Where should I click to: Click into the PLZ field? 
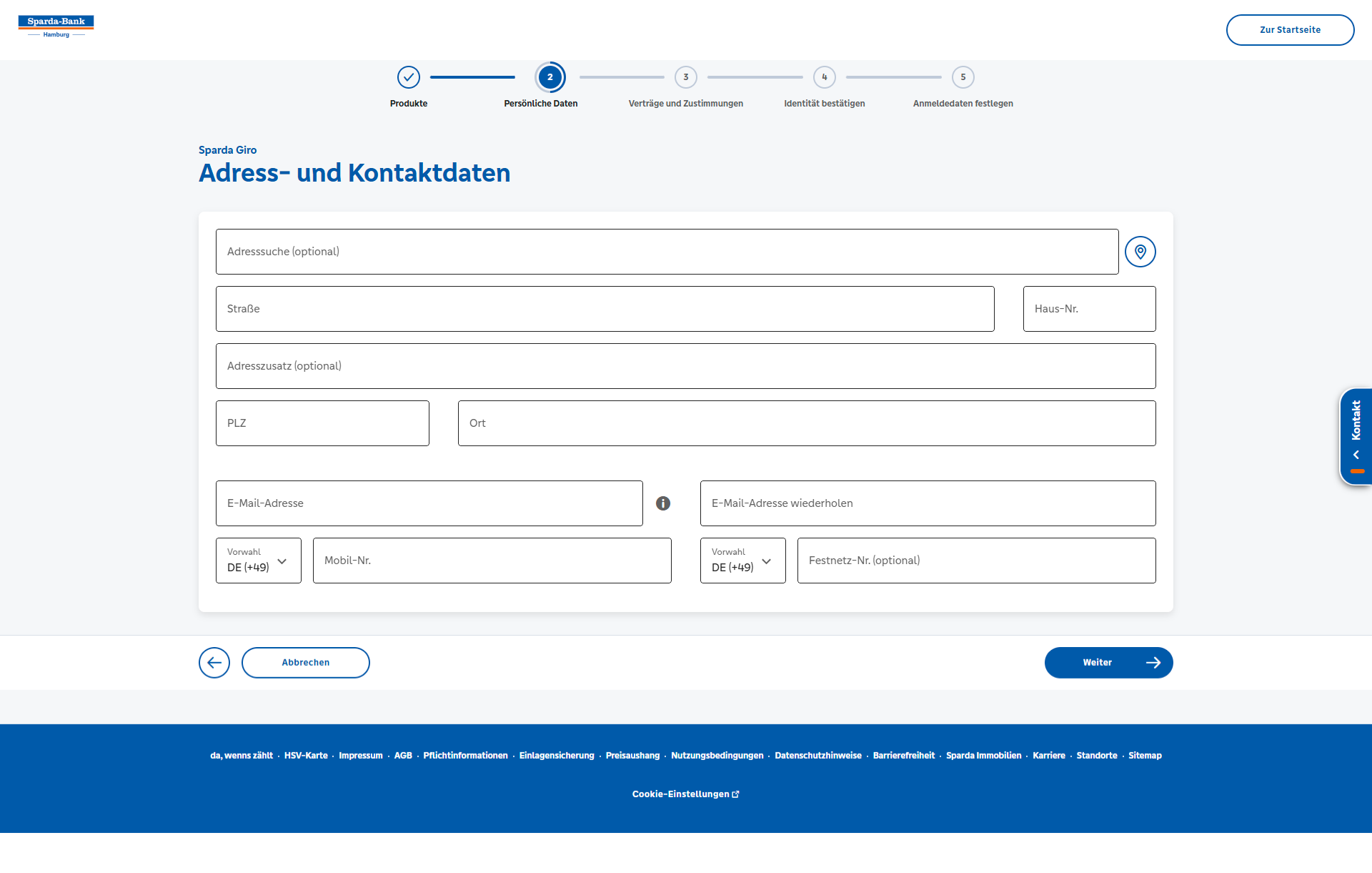point(322,423)
